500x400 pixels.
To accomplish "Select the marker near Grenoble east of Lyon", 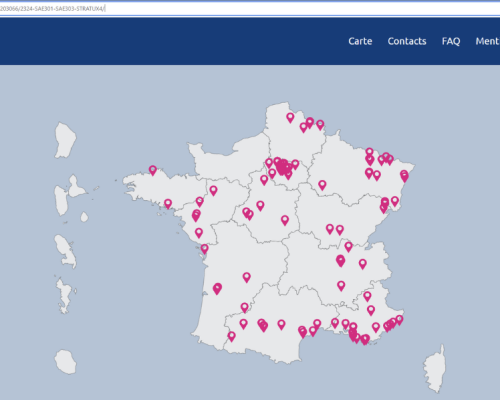I will (x=363, y=264).
